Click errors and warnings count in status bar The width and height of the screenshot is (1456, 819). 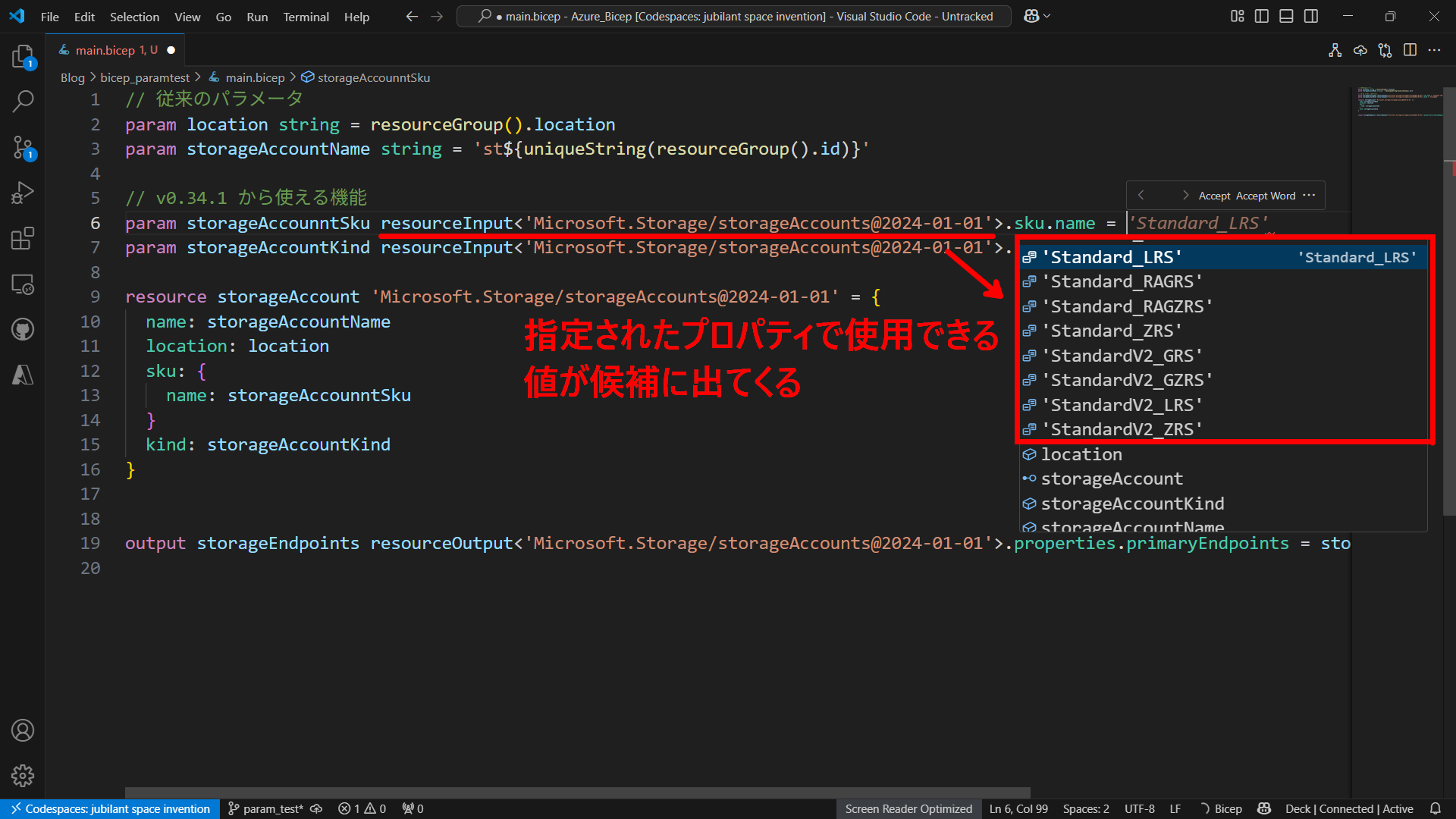point(362,809)
